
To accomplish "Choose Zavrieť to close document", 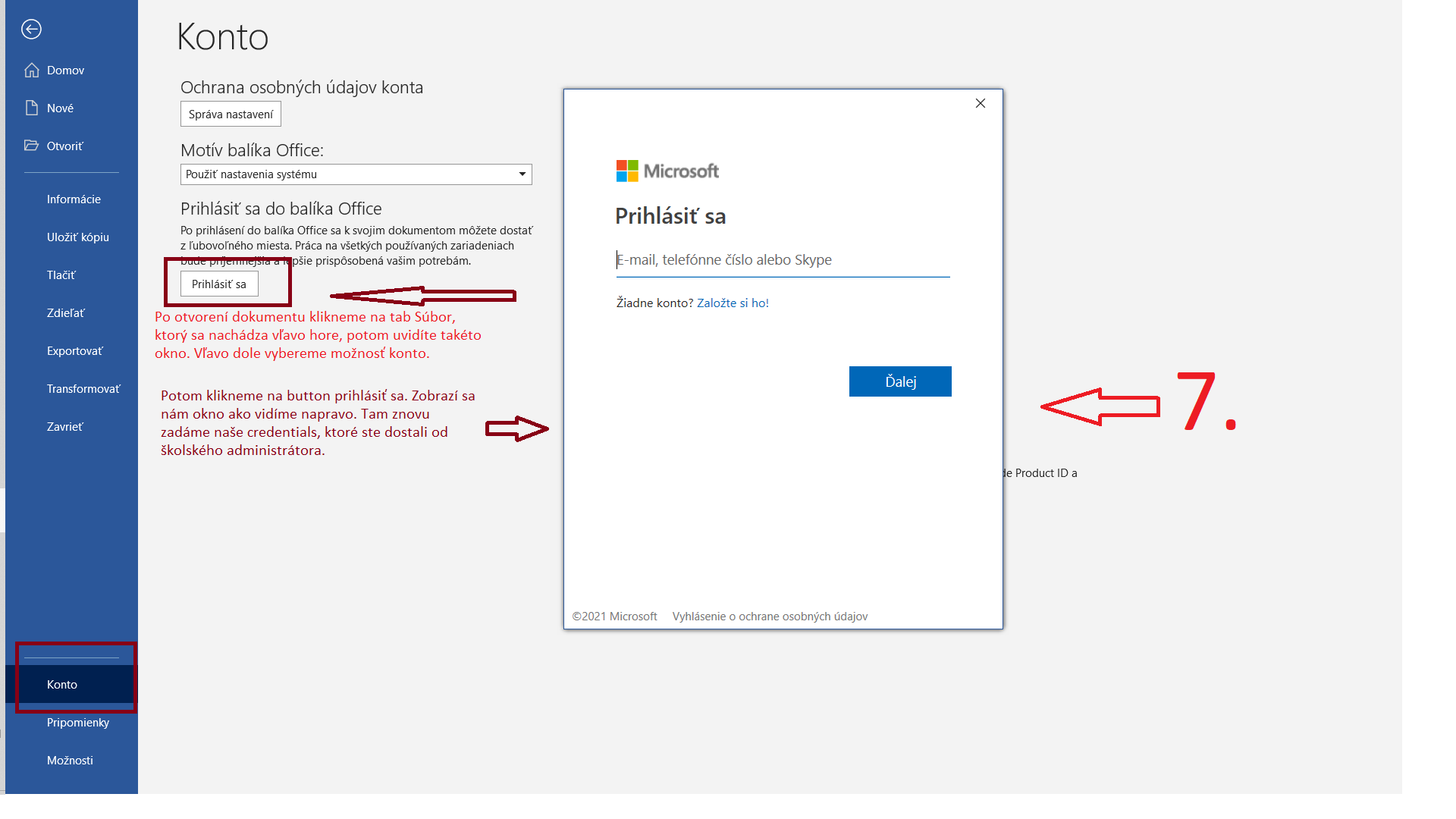I will tap(71, 426).
